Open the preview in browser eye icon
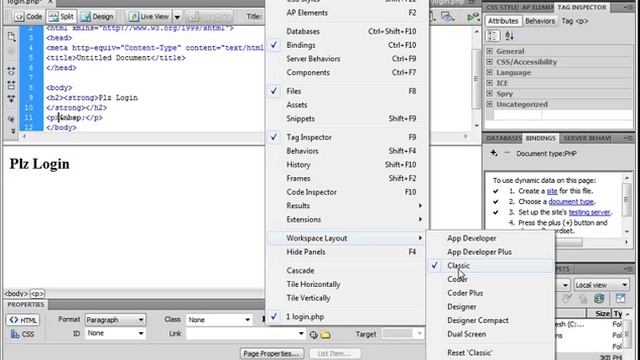 pos(447,17)
